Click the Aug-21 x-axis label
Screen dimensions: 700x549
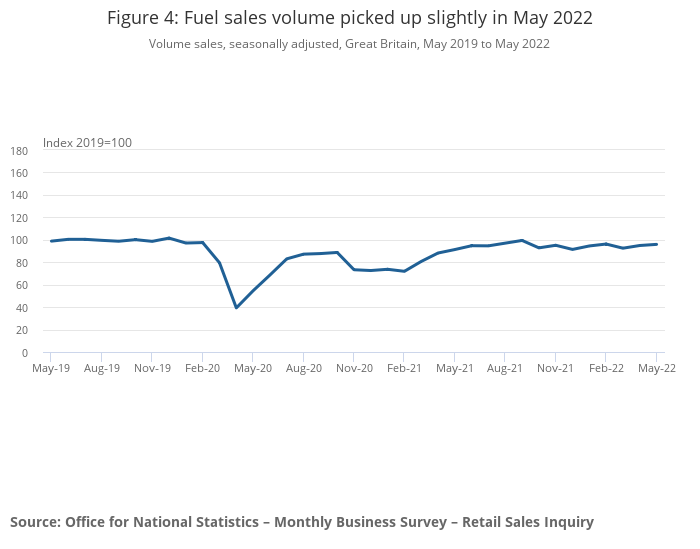coord(505,368)
